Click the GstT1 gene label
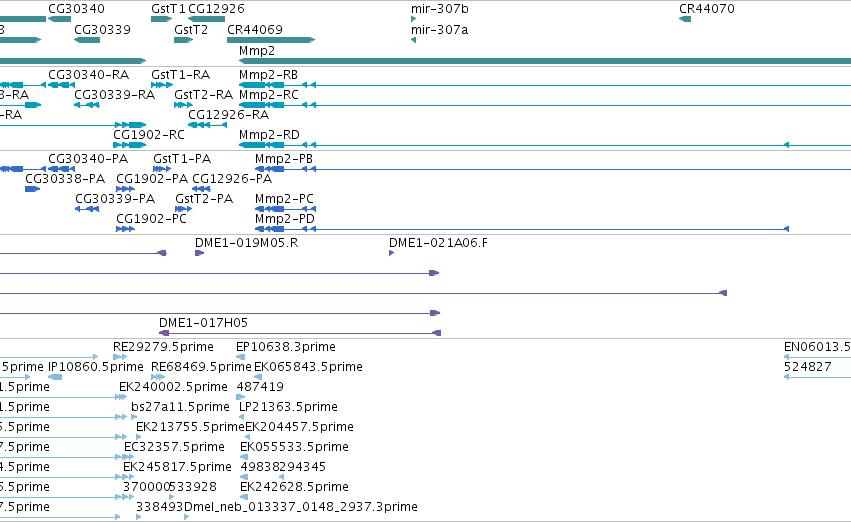Screen dimensions: 851x522 (x=168, y=9)
